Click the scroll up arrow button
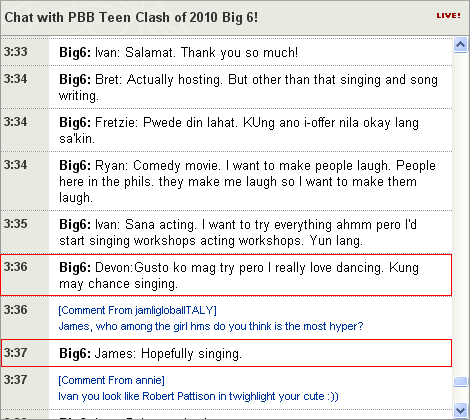 point(460,45)
